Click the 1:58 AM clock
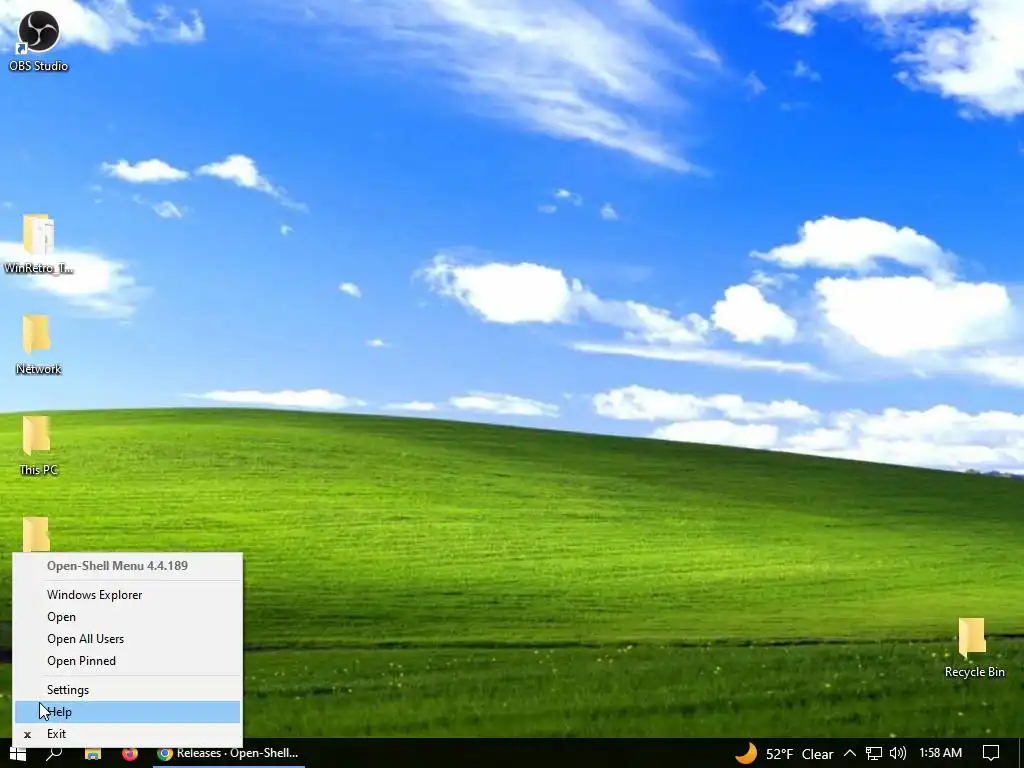Screen dimensions: 1024x768 [940, 754]
